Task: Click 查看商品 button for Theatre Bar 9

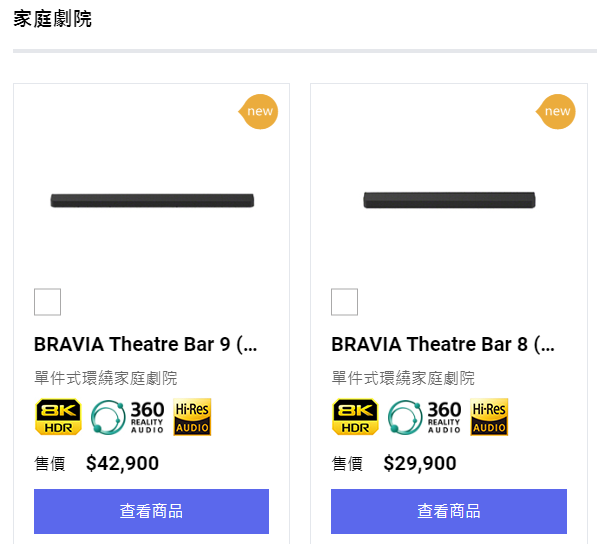Action: (152, 511)
